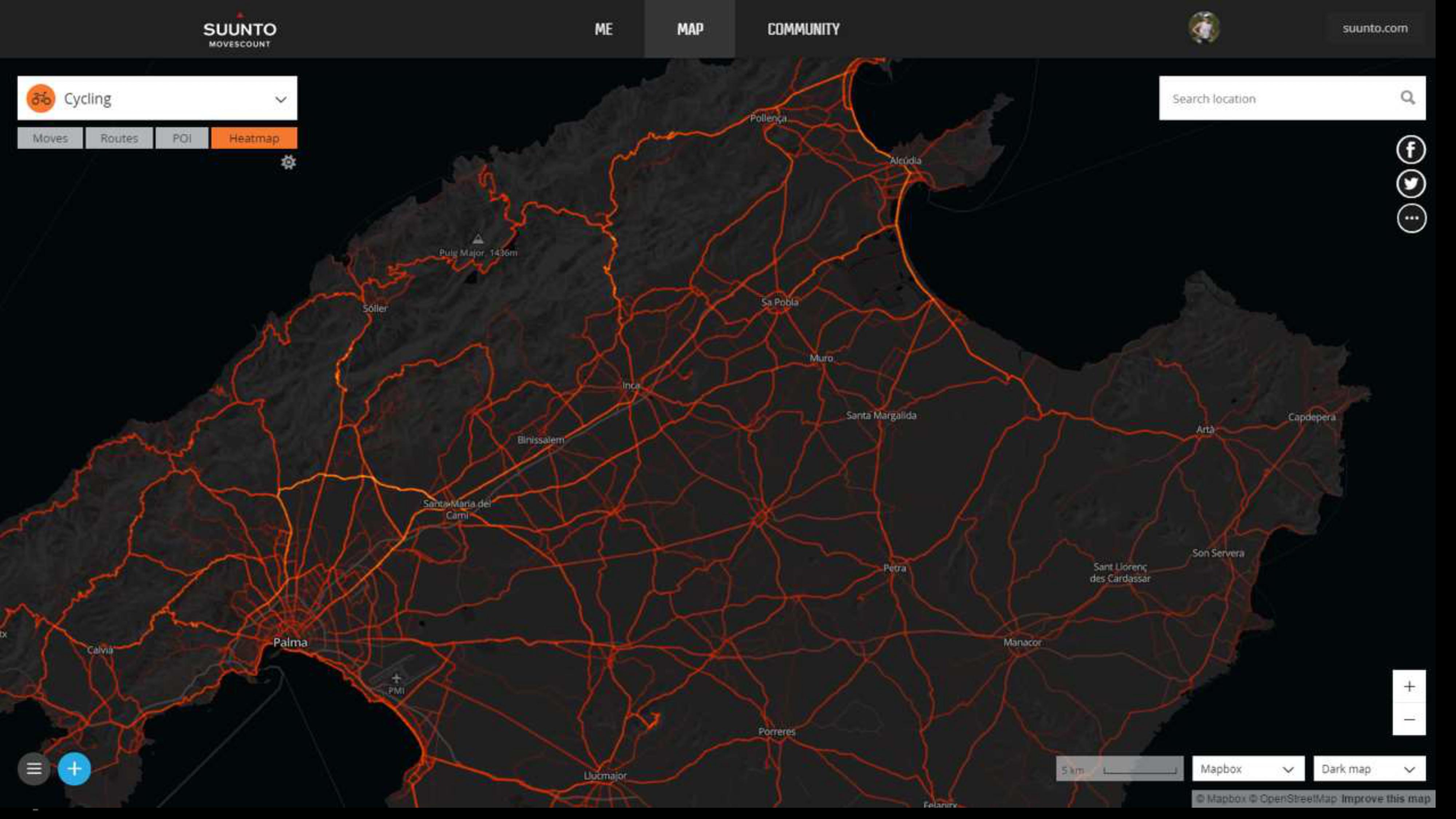
Task: Zoom out the map
Action: click(1409, 720)
